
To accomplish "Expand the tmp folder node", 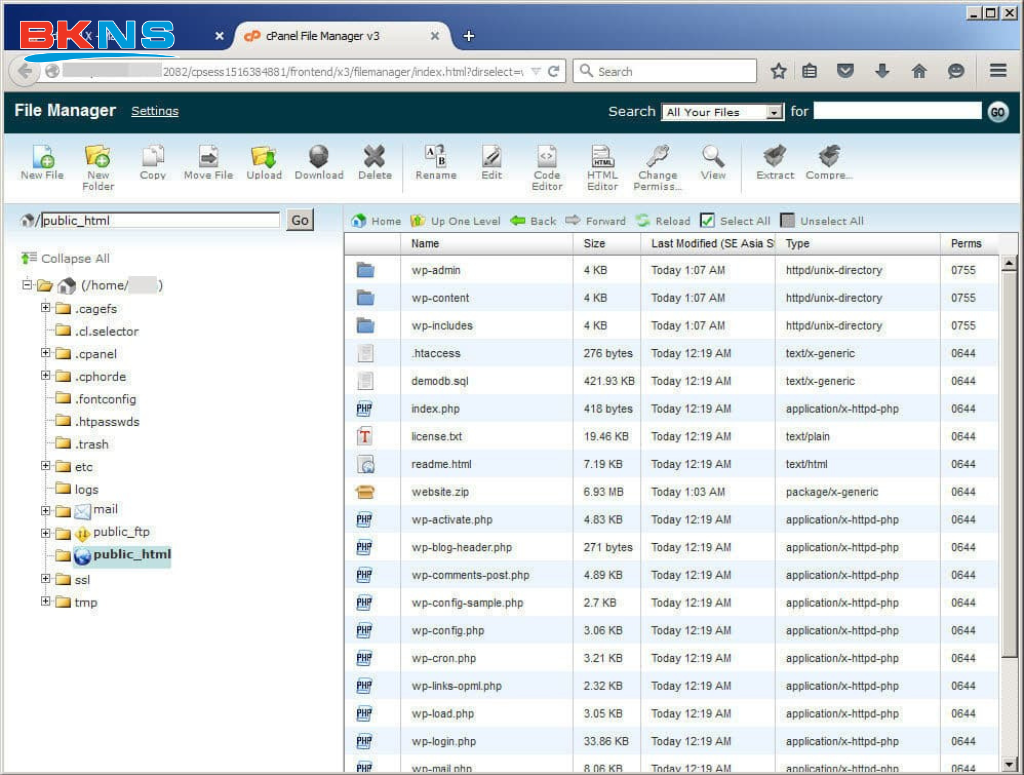I will tap(46, 602).
